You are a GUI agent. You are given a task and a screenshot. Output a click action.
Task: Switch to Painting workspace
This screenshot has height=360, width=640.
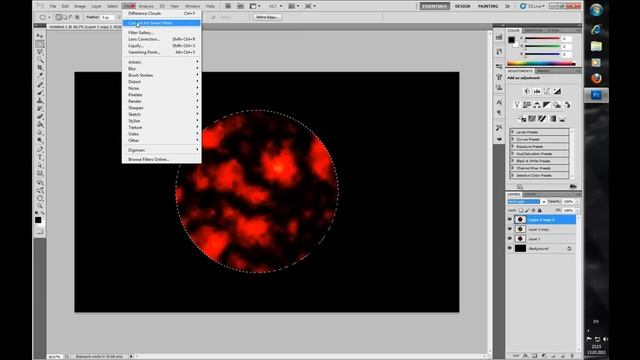pyautogui.click(x=488, y=6)
